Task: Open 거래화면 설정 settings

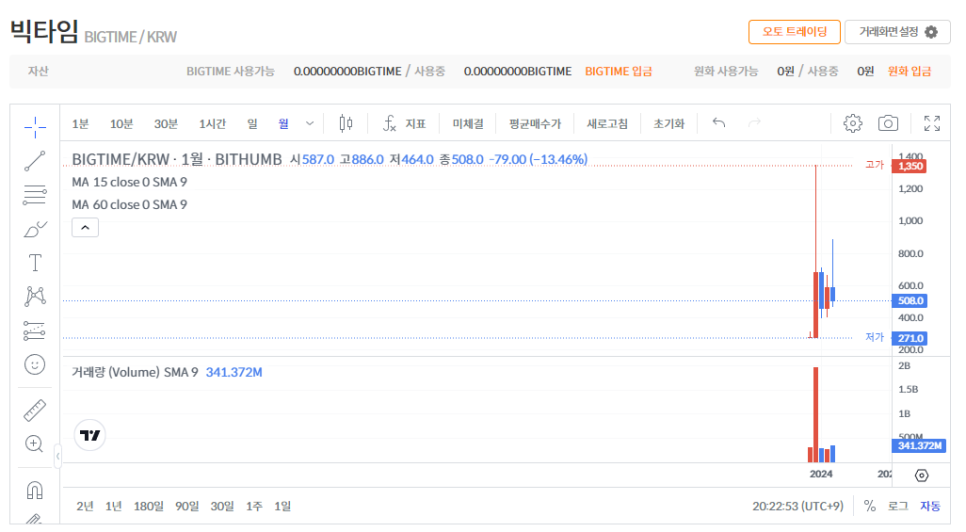Action: 897,31
